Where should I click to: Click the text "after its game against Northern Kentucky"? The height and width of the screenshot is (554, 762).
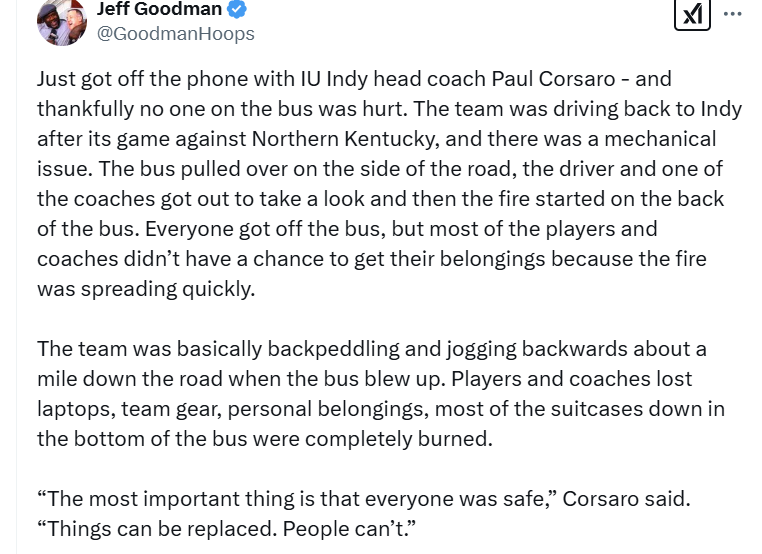(x=220, y=138)
